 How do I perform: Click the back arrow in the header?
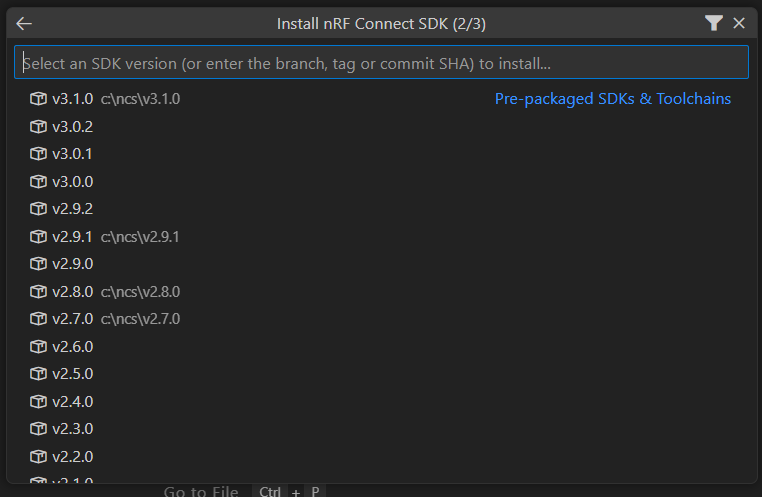24,23
